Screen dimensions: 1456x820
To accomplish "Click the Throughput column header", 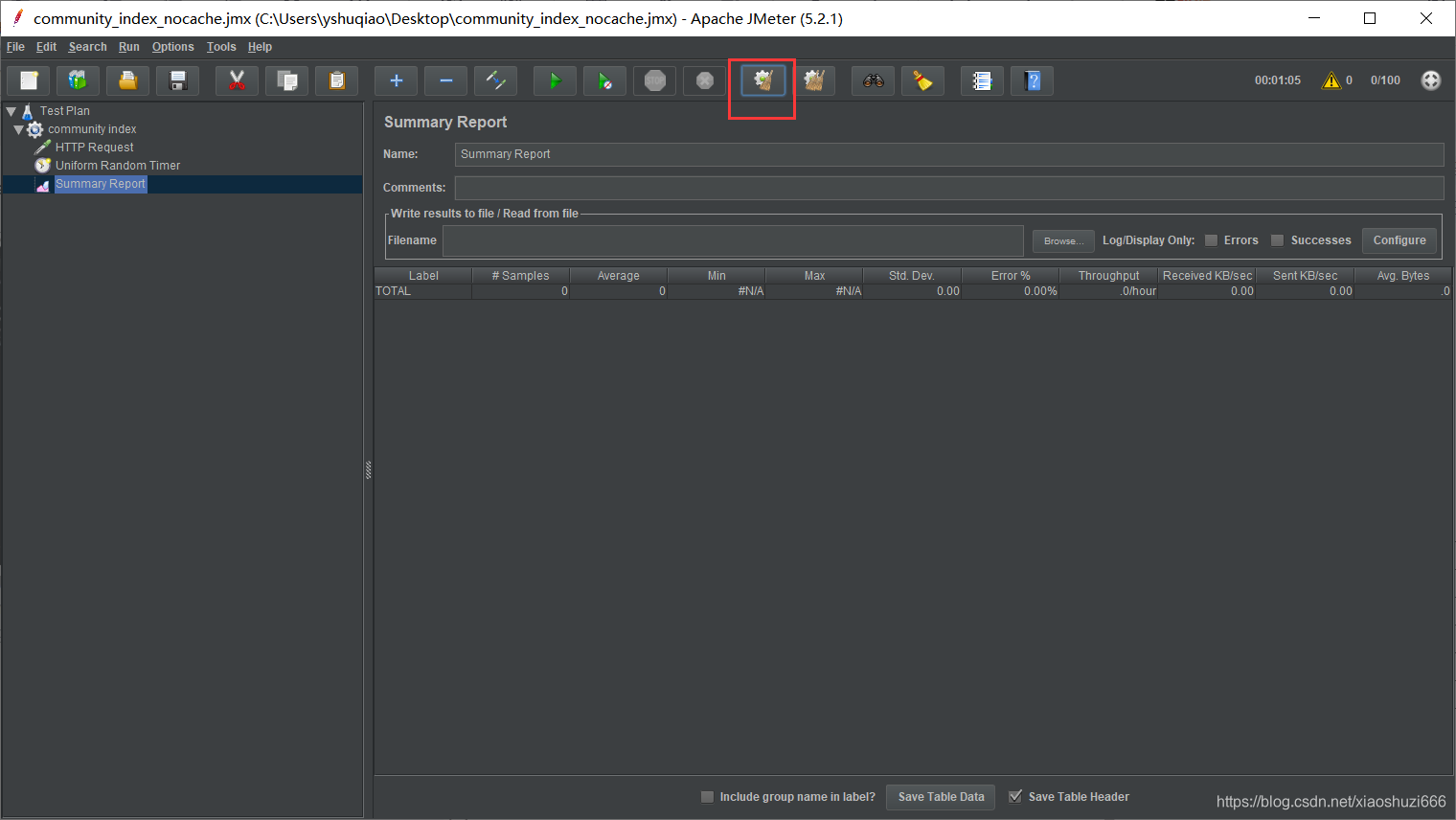I will point(1108,276).
